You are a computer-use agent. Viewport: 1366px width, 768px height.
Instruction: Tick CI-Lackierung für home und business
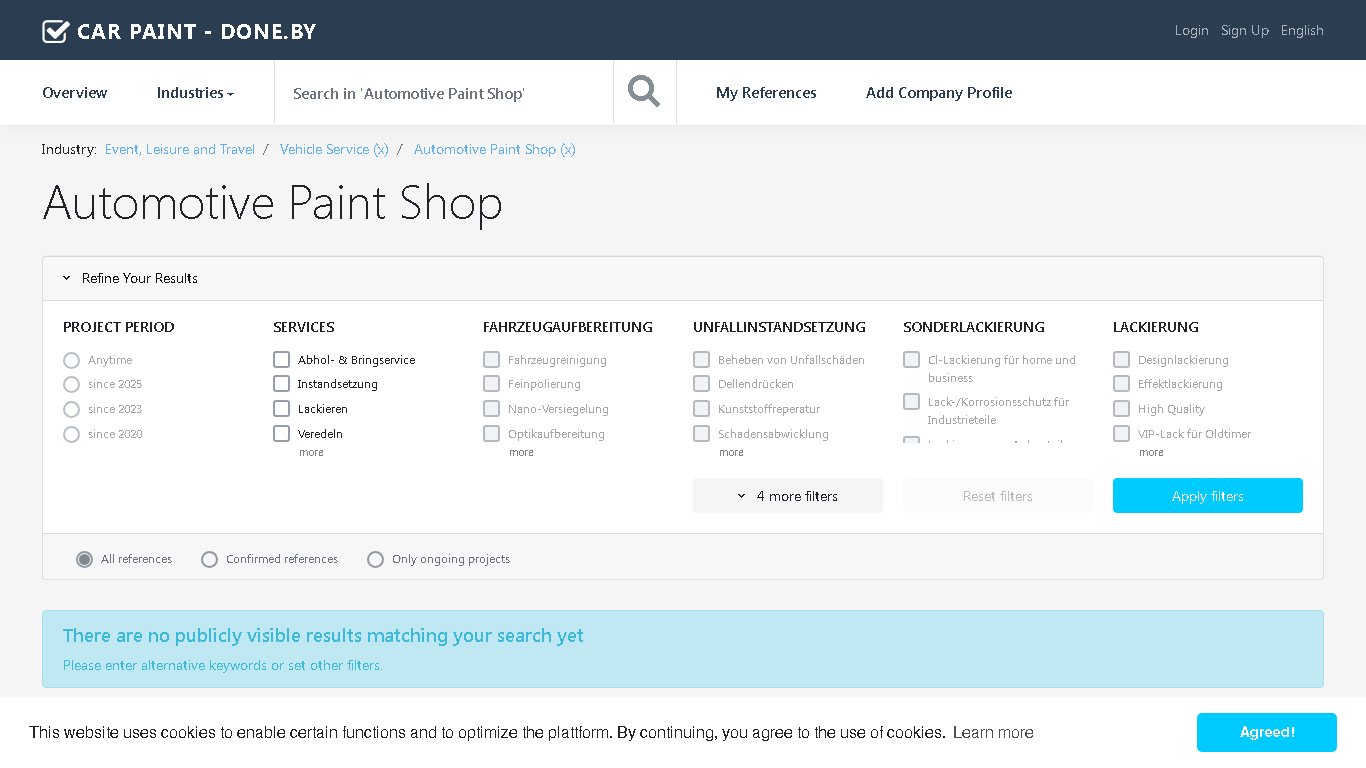pos(912,359)
